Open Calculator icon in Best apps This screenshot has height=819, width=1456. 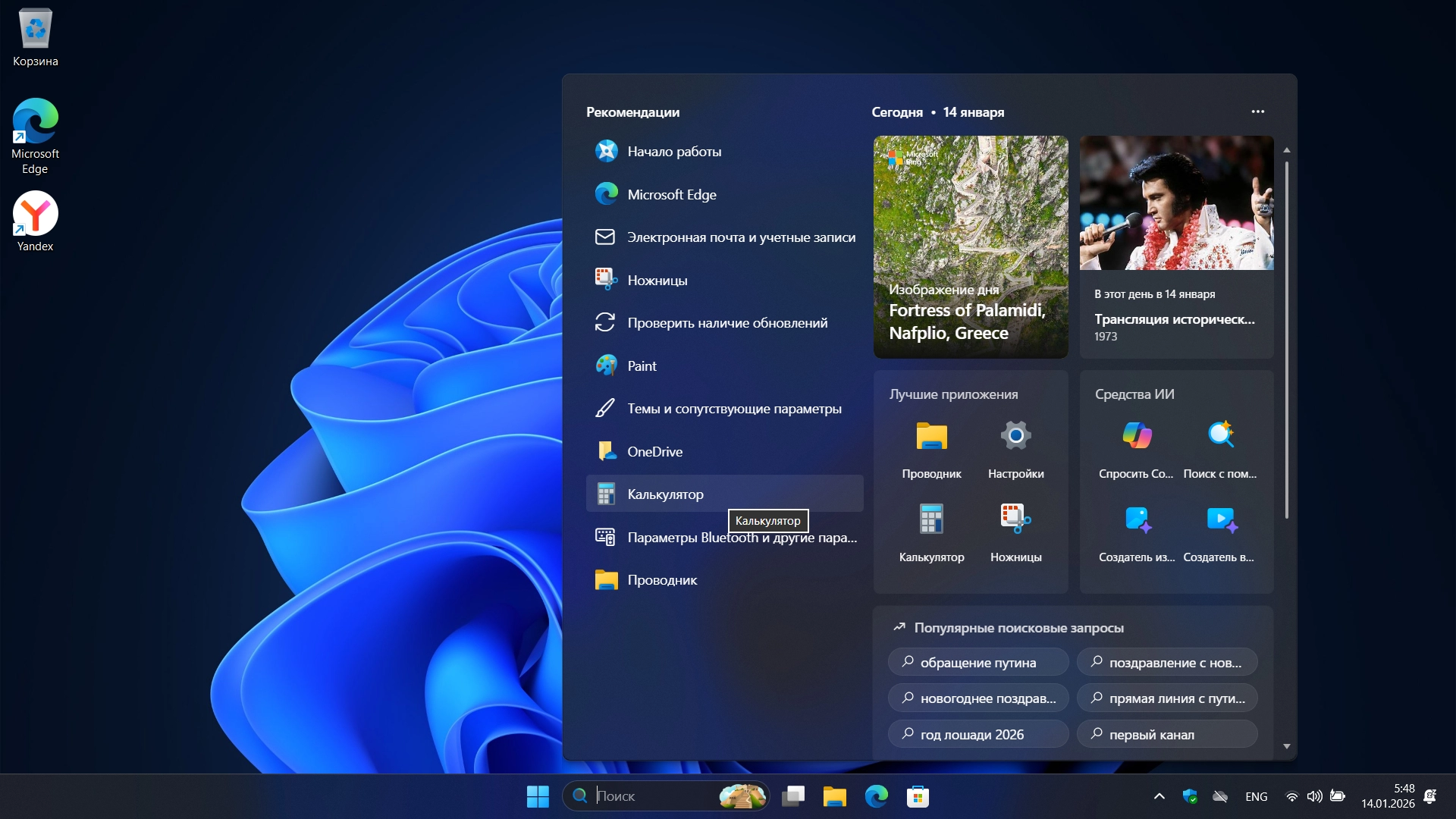pyautogui.click(x=931, y=519)
